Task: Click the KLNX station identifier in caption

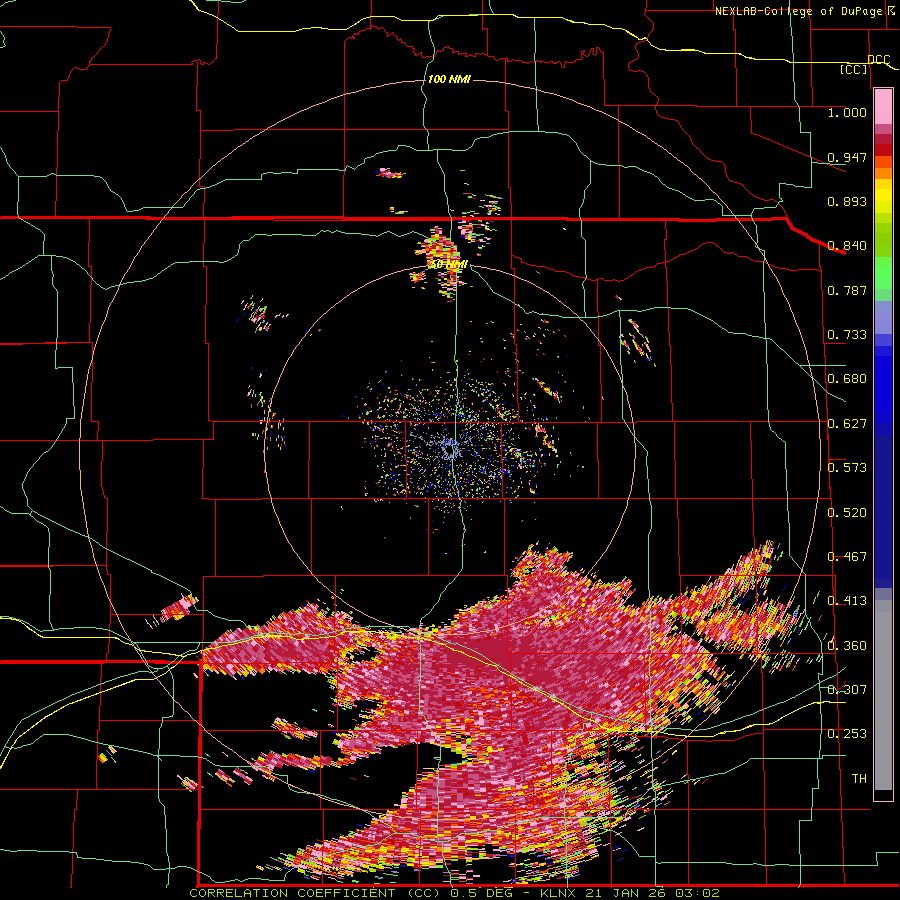Action: pyautogui.click(x=560, y=893)
